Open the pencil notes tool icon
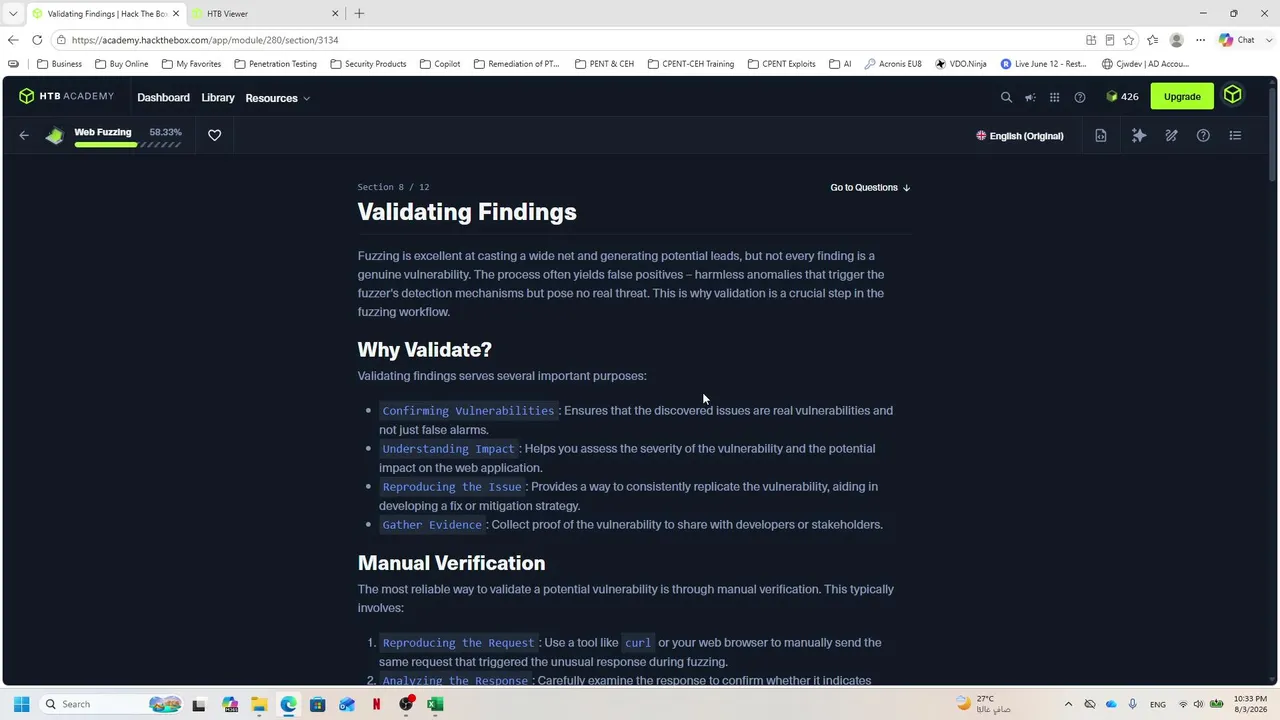The width and height of the screenshot is (1280, 720). tap(1171, 135)
